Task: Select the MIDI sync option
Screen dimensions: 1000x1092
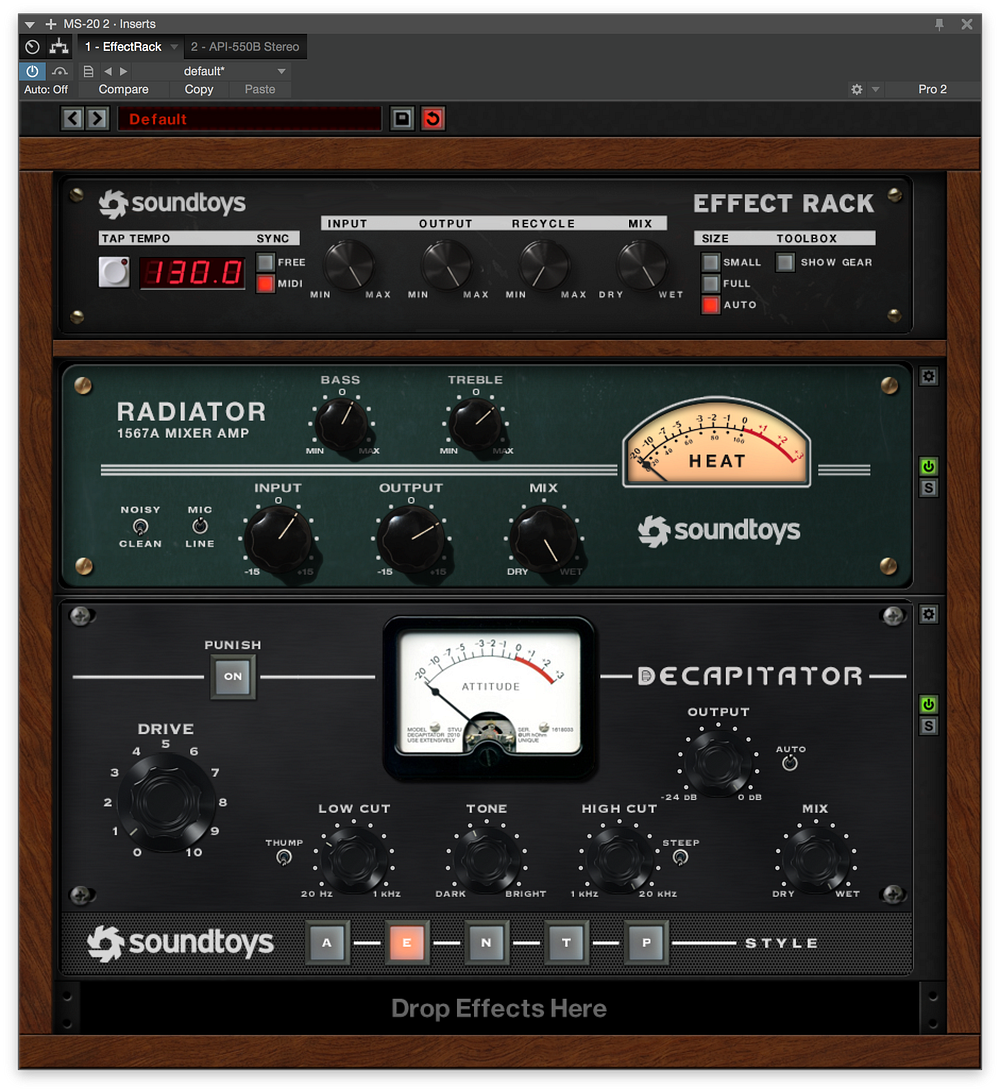Action: point(265,283)
